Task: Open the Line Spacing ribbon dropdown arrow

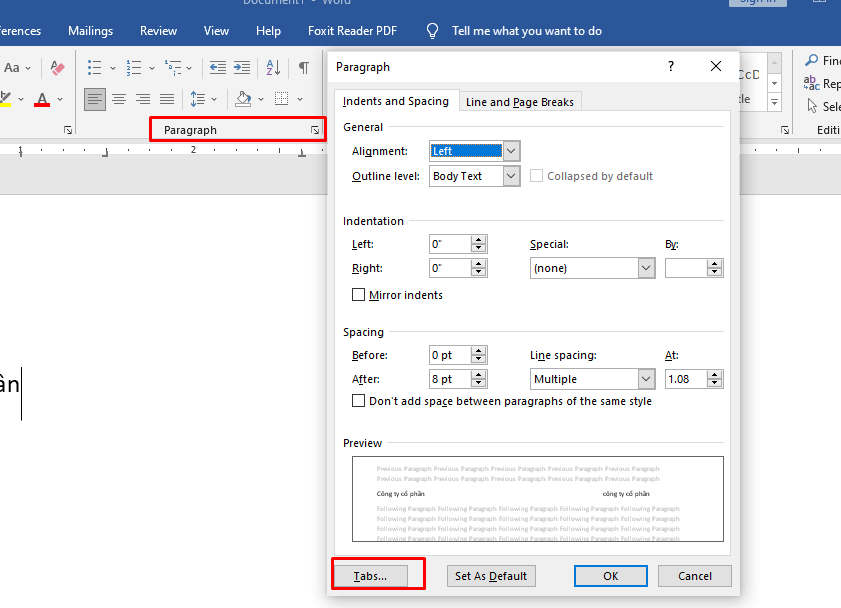Action: (x=213, y=99)
